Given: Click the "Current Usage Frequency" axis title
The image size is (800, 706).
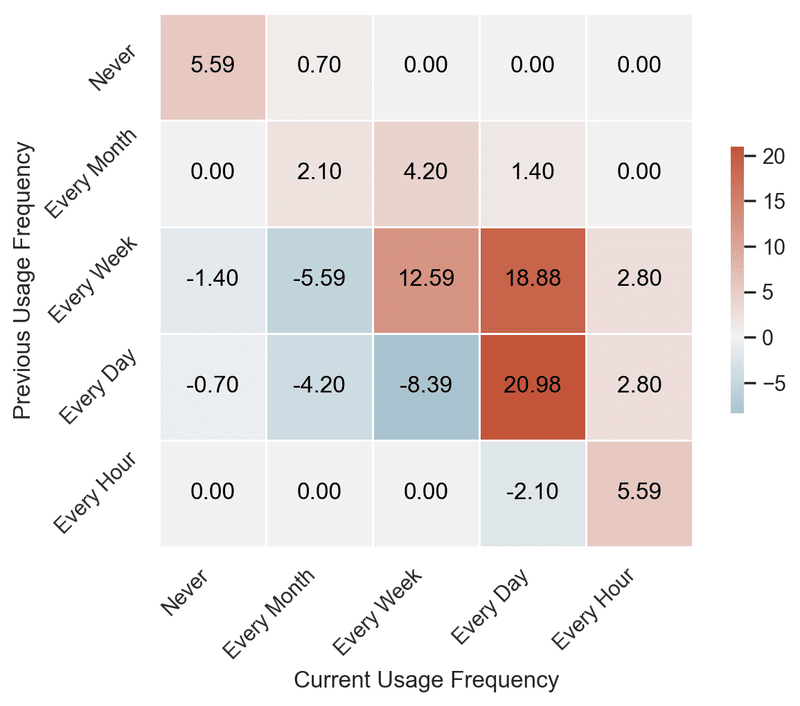Looking at the screenshot, I should point(426,681).
